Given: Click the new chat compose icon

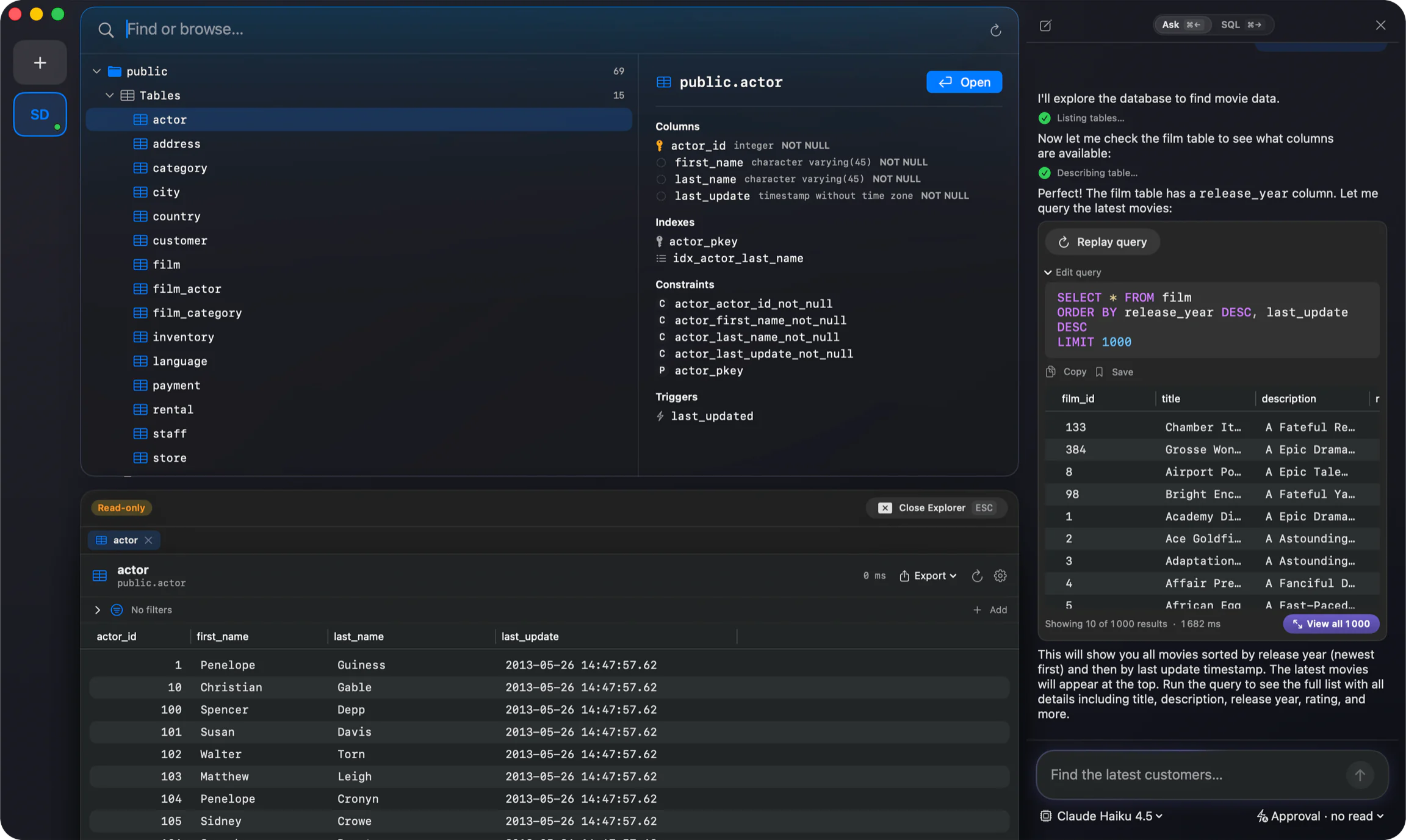Looking at the screenshot, I should coord(1045,25).
